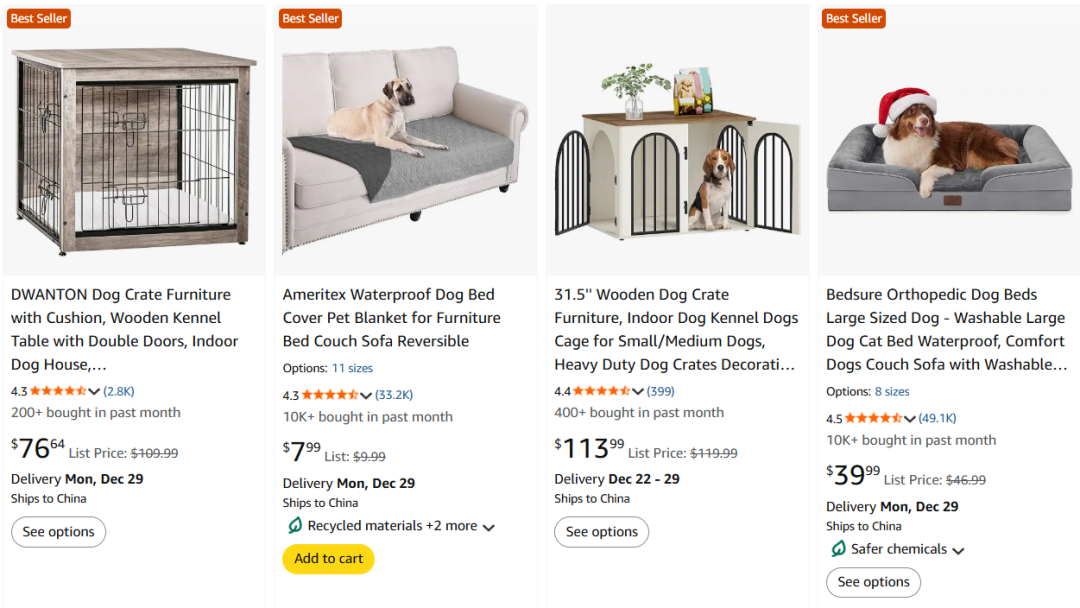Add Ameritex Dog Bed Cover to cart

coord(328,559)
